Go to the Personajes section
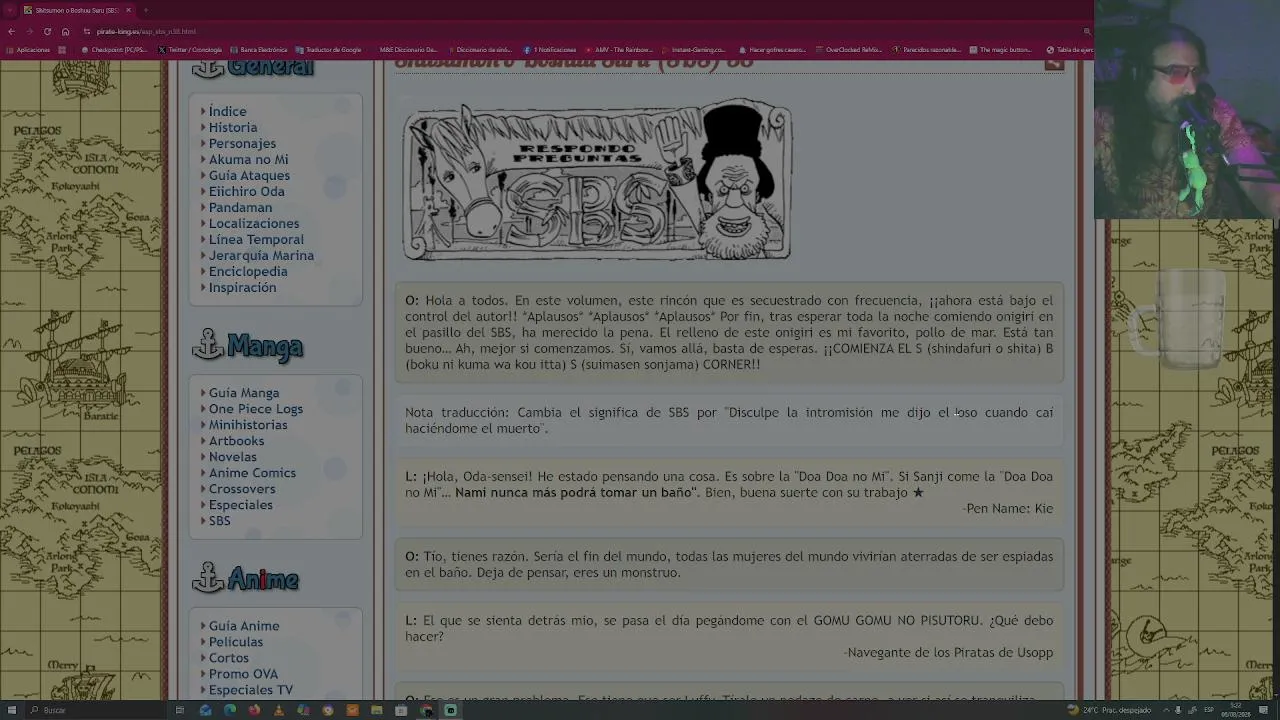 242,143
